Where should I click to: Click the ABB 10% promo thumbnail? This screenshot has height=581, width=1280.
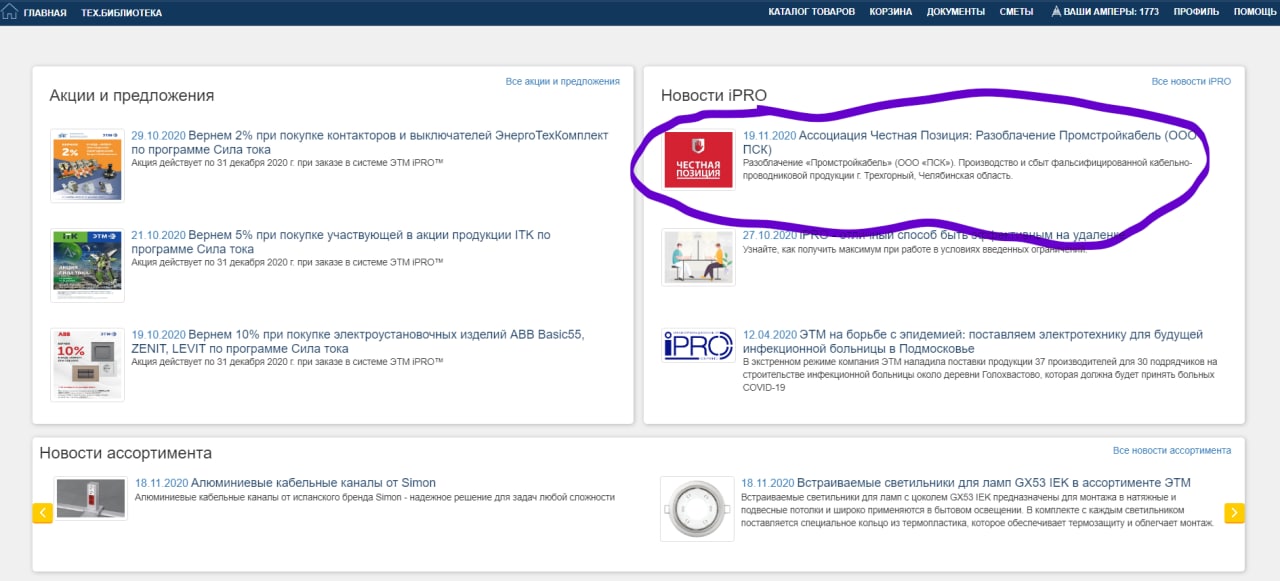click(x=88, y=365)
